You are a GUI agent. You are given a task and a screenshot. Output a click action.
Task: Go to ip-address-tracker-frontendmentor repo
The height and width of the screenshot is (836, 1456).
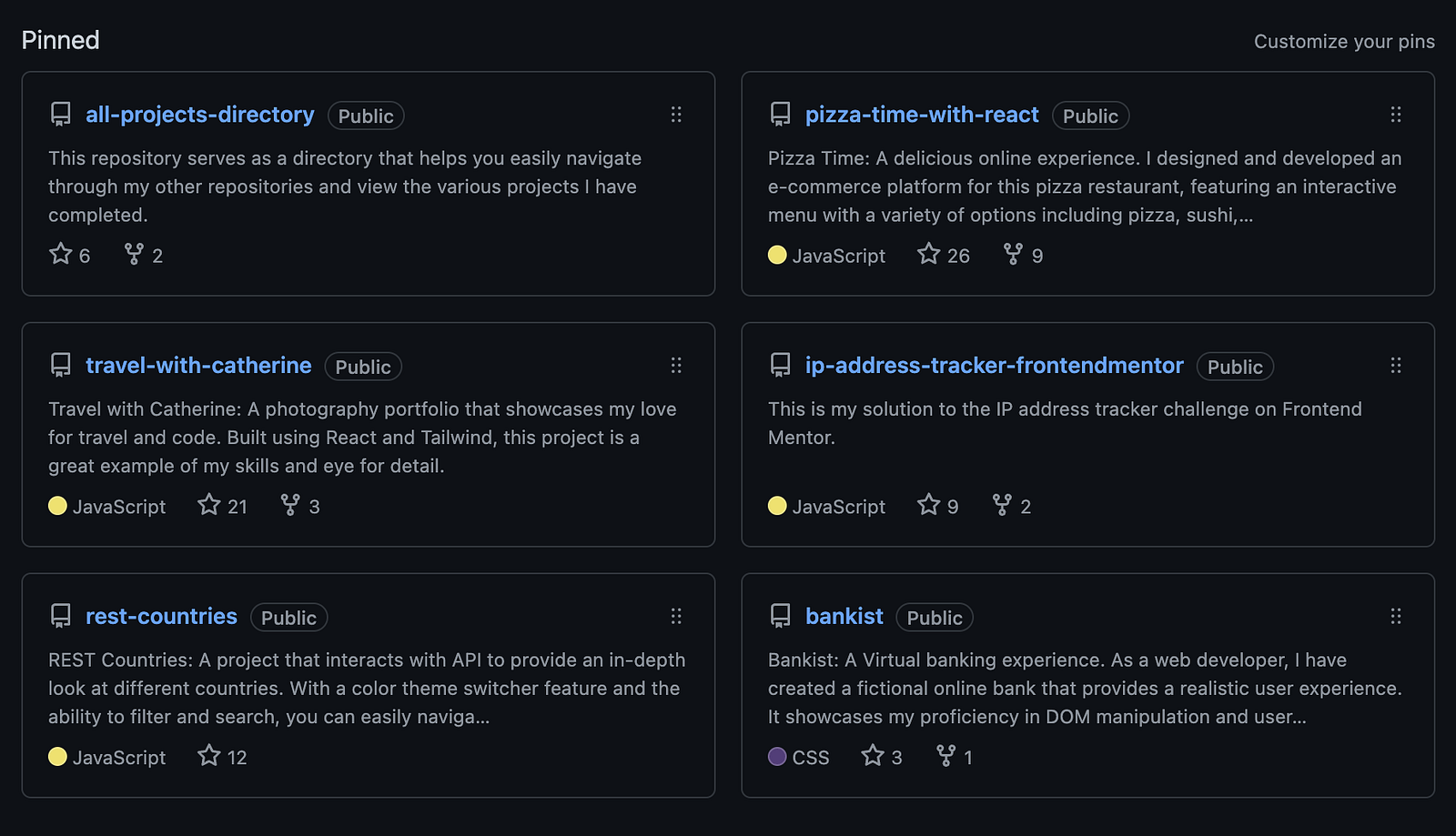pyautogui.click(x=994, y=366)
